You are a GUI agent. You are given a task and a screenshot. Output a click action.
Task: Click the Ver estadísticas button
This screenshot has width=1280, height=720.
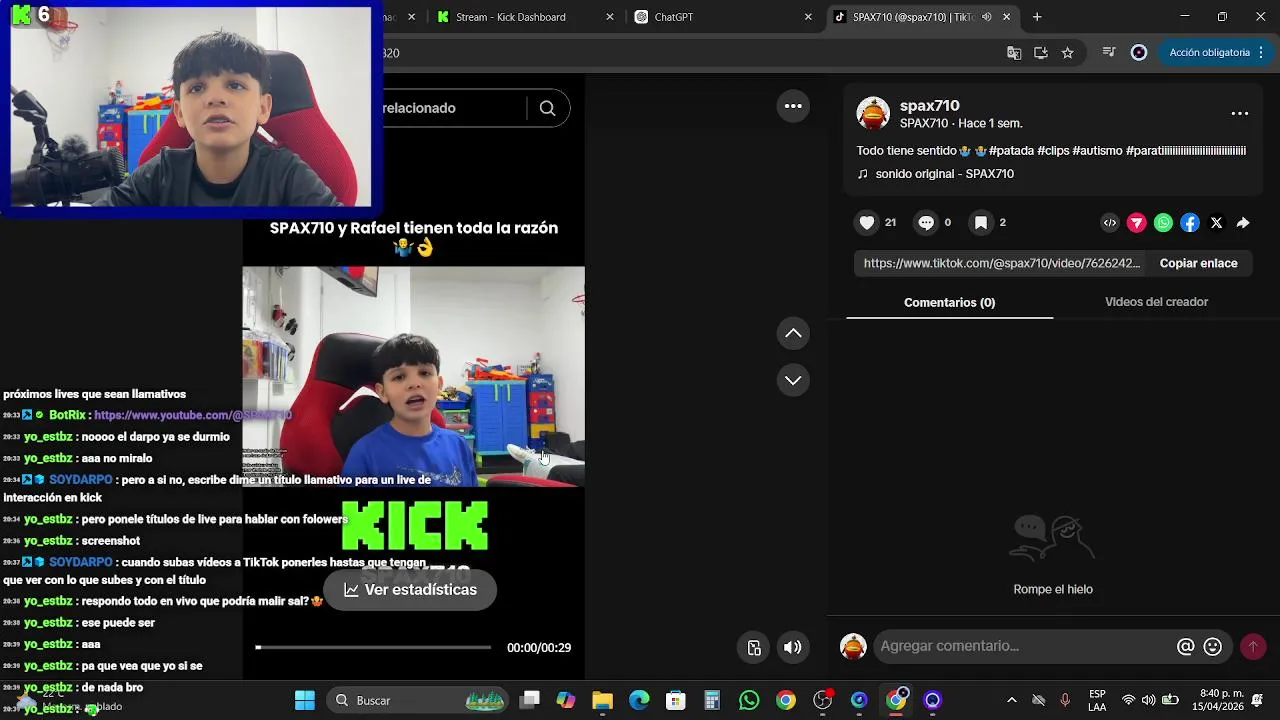(x=410, y=590)
